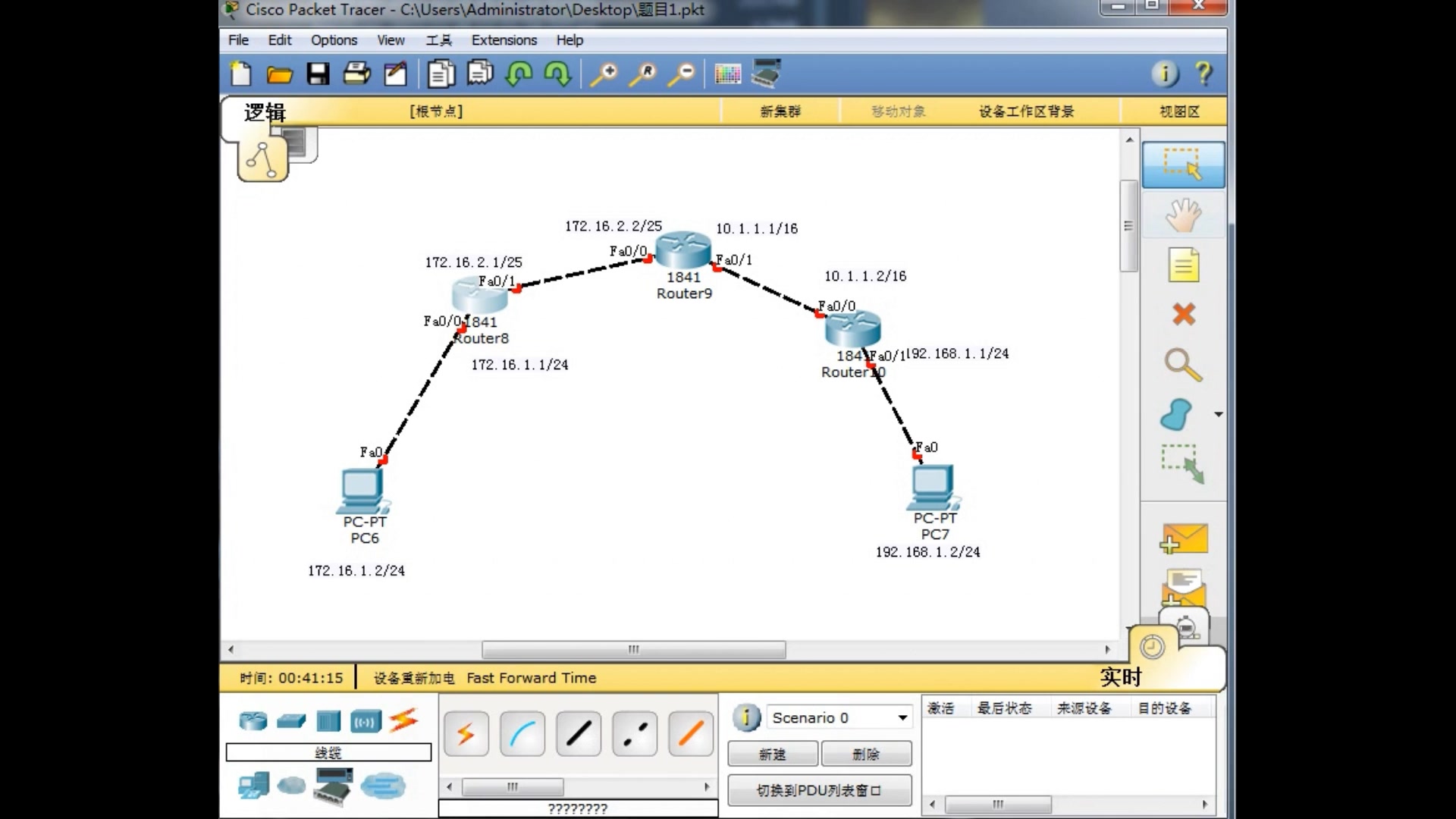Open the Connections (cable) category icon

tap(405, 722)
